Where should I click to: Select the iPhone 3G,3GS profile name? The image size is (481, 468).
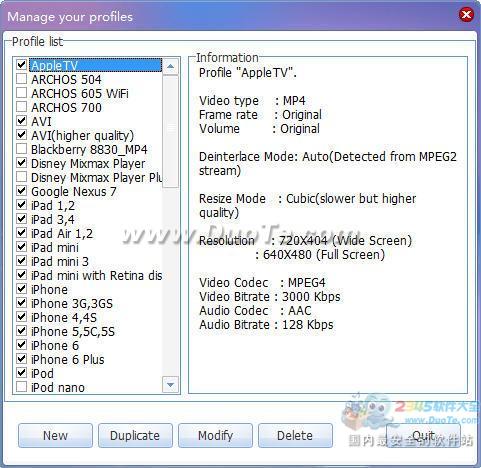72,304
